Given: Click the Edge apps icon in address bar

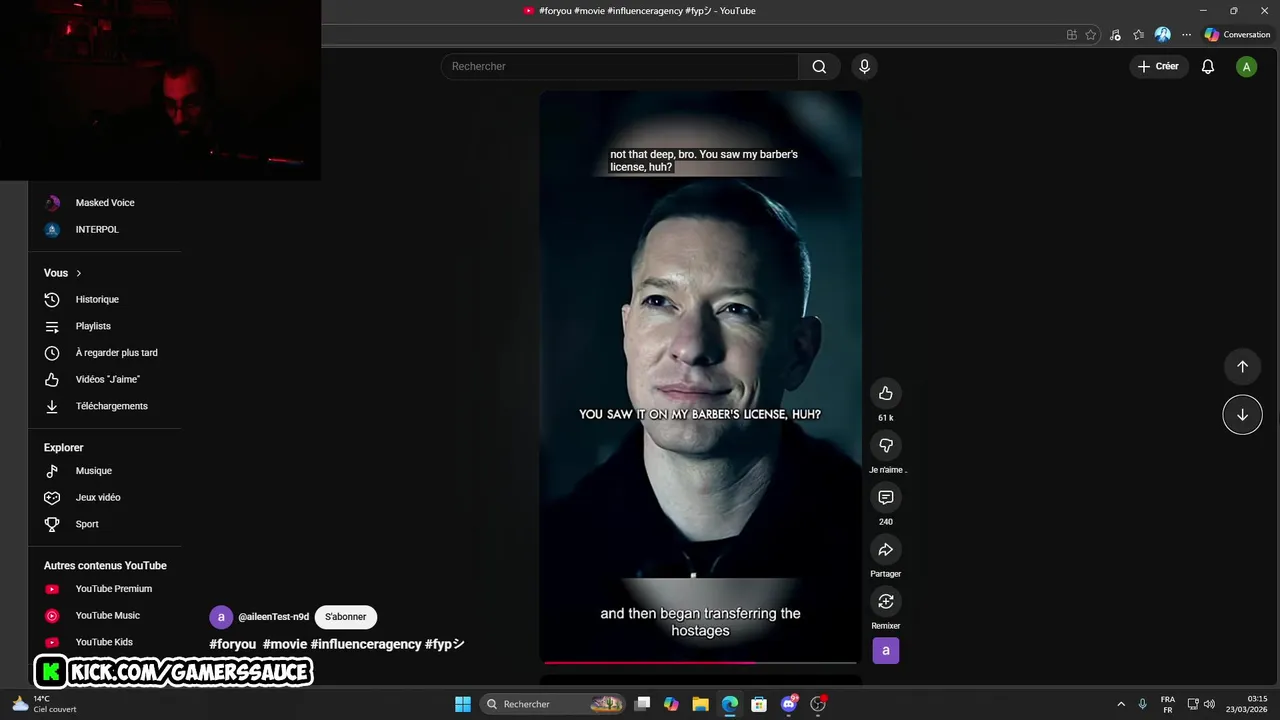Looking at the screenshot, I should (x=1072, y=34).
